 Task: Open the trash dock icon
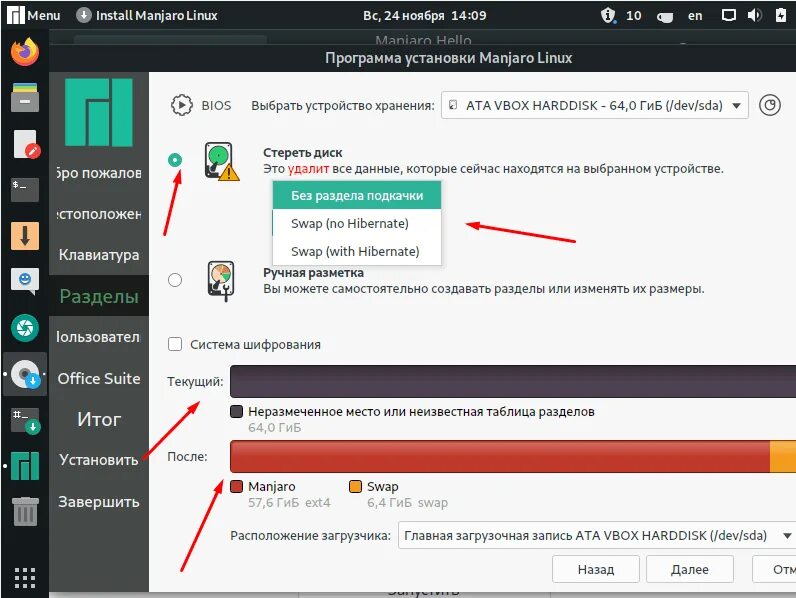coord(25,511)
